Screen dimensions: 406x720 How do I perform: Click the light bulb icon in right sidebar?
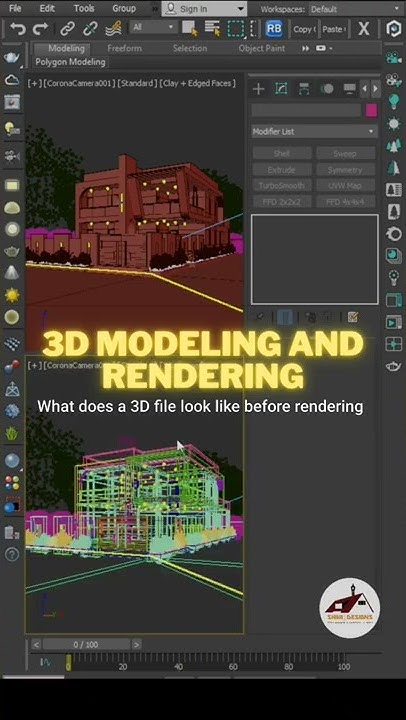click(393, 101)
